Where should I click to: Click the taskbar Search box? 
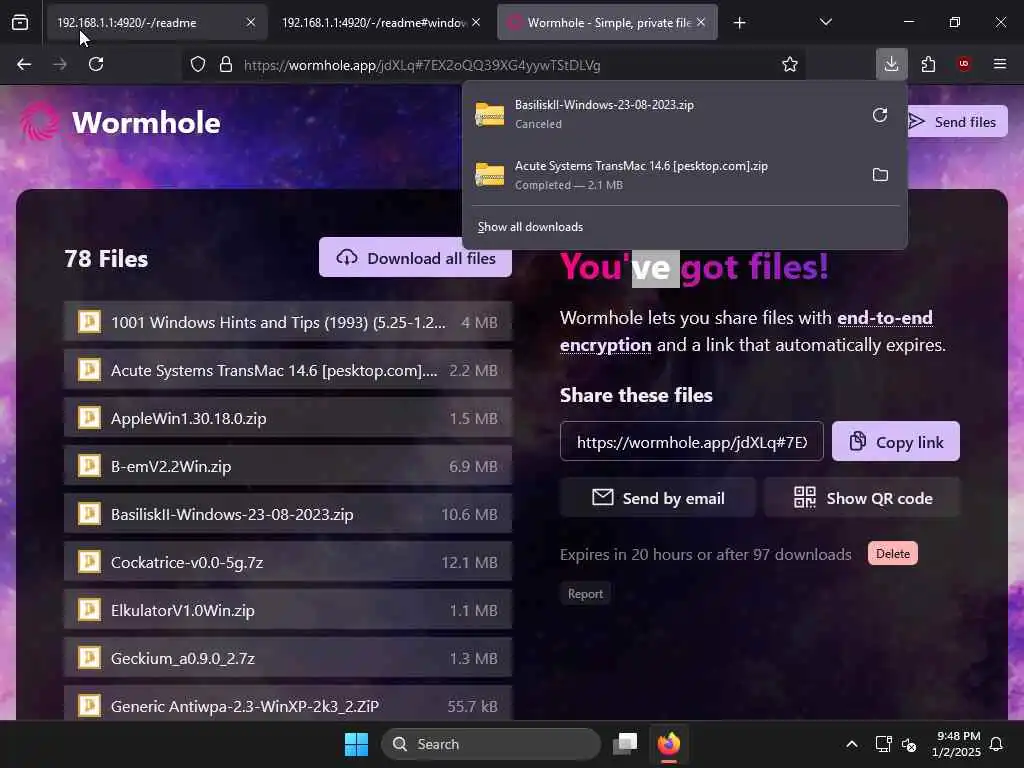click(491, 744)
